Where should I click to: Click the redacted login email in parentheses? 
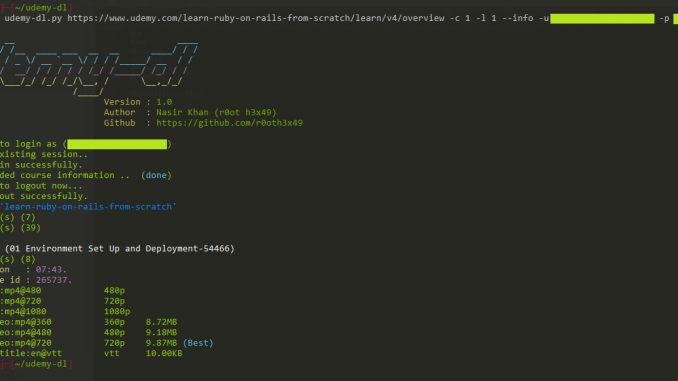[x=117, y=144]
